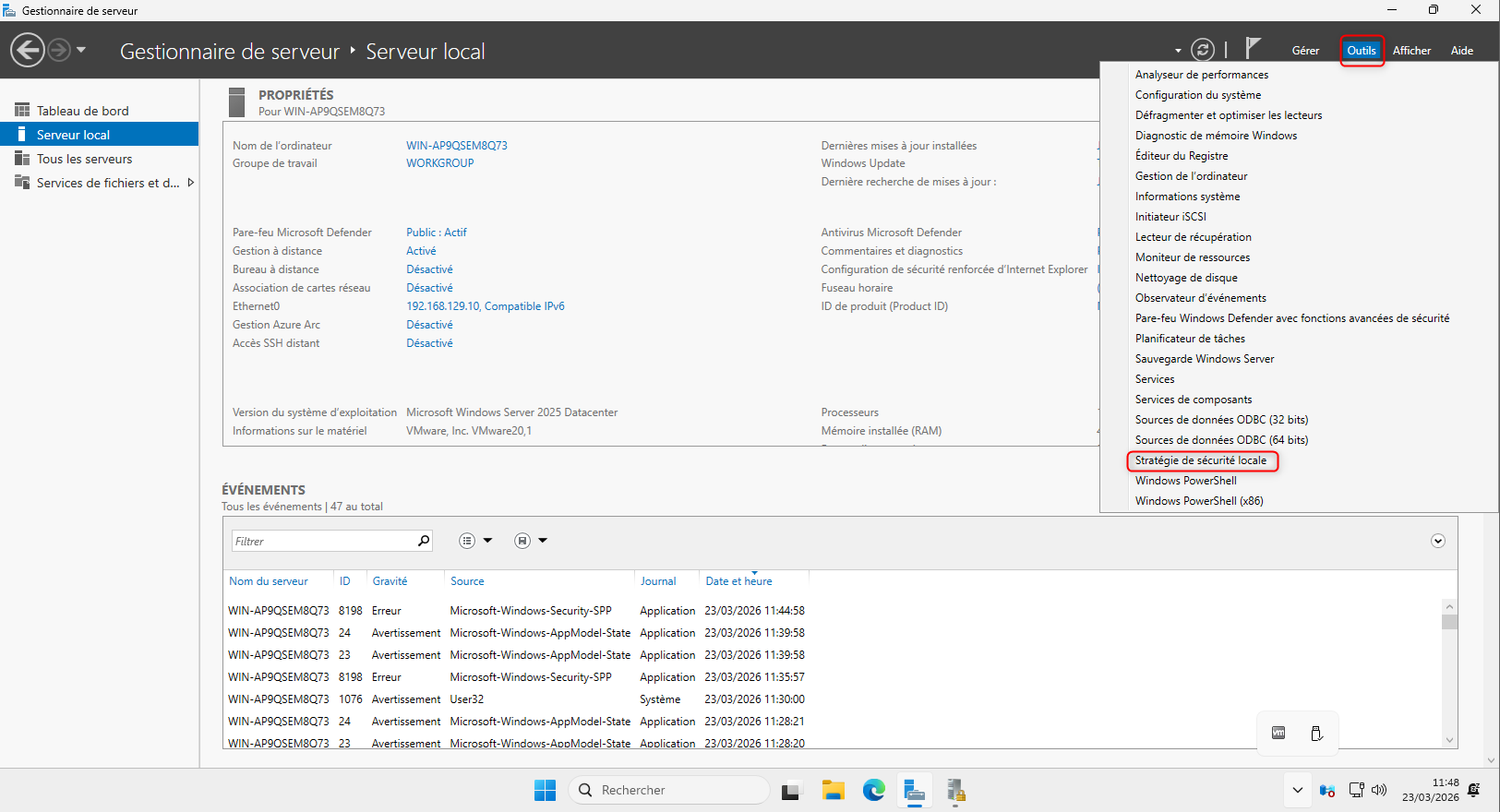Open Diagnostic de mémoire Windows

(1216, 136)
